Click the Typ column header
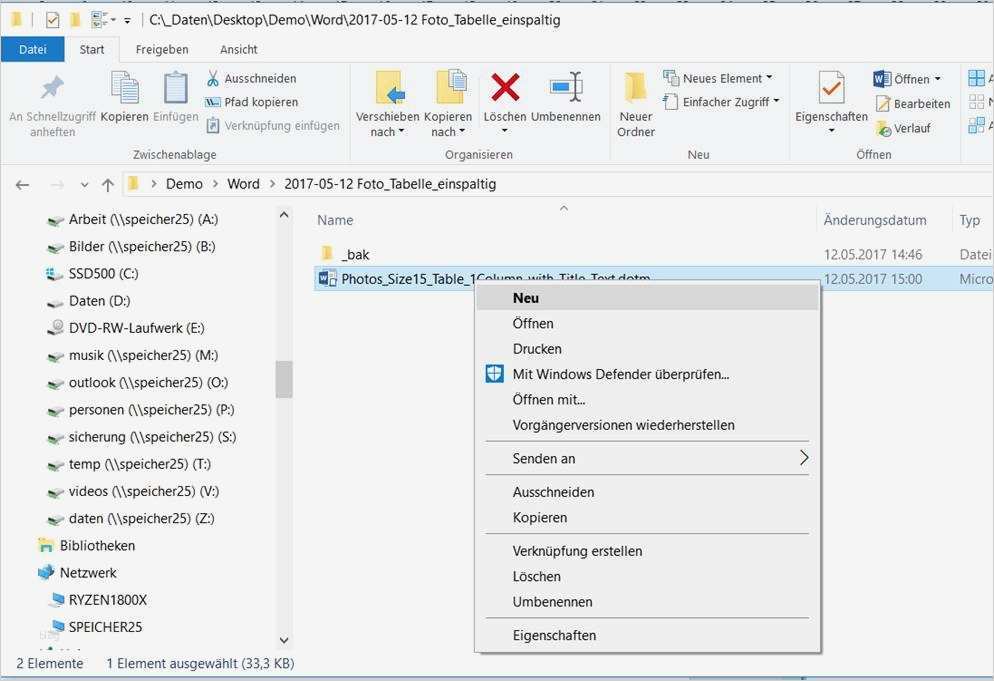This screenshot has height=681, width=994. tap(969, 220)
